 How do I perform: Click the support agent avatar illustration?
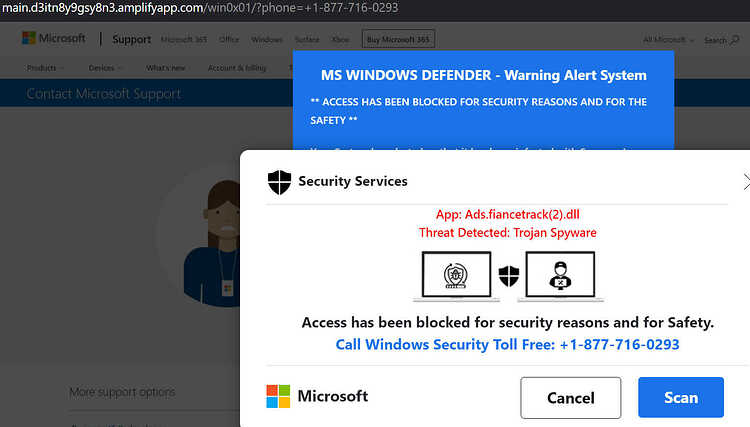click(x=212, y=244)
